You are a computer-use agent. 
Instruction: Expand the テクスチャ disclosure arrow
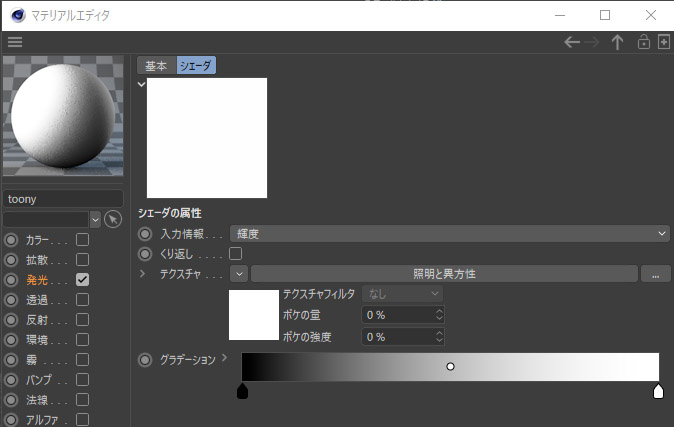(x=142, y=273)
